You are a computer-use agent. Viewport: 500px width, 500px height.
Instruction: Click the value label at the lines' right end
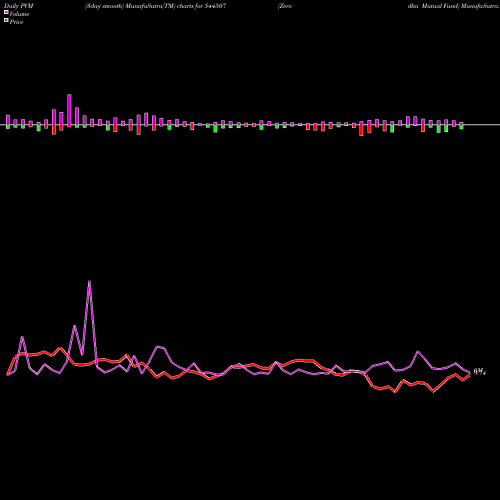point(480,372)
